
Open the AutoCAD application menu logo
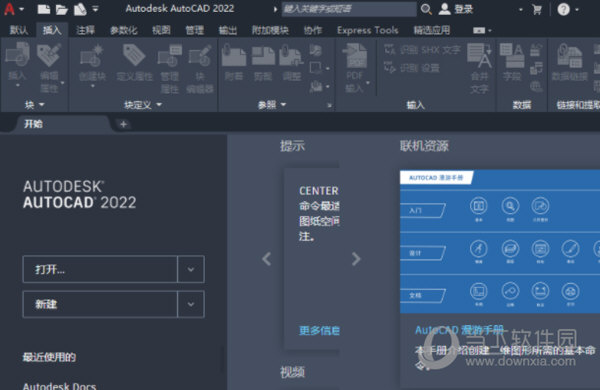tap(10, 8)
